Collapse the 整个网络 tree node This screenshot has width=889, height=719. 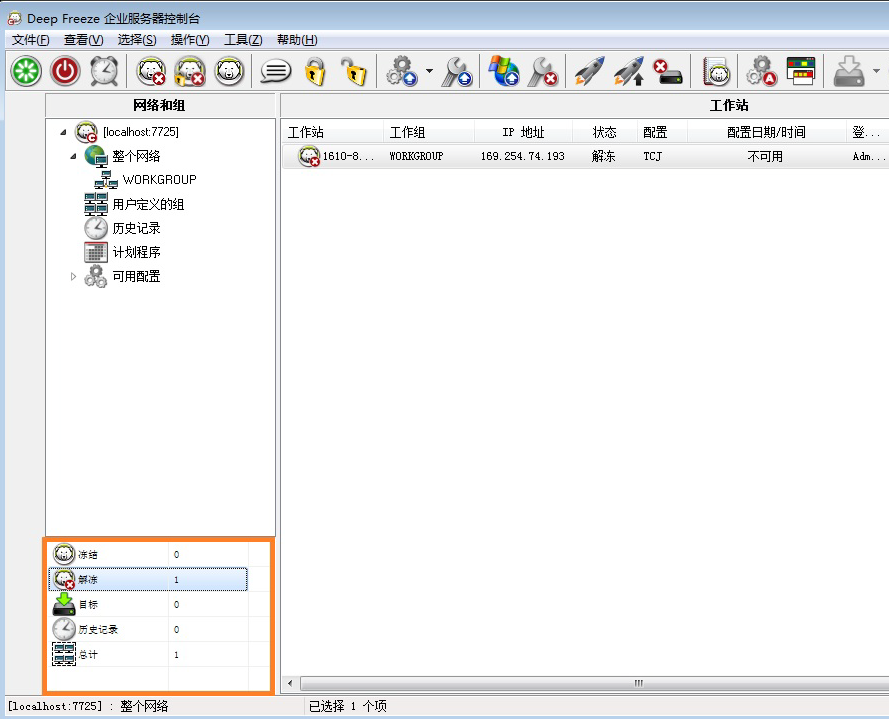pos(73,156)
